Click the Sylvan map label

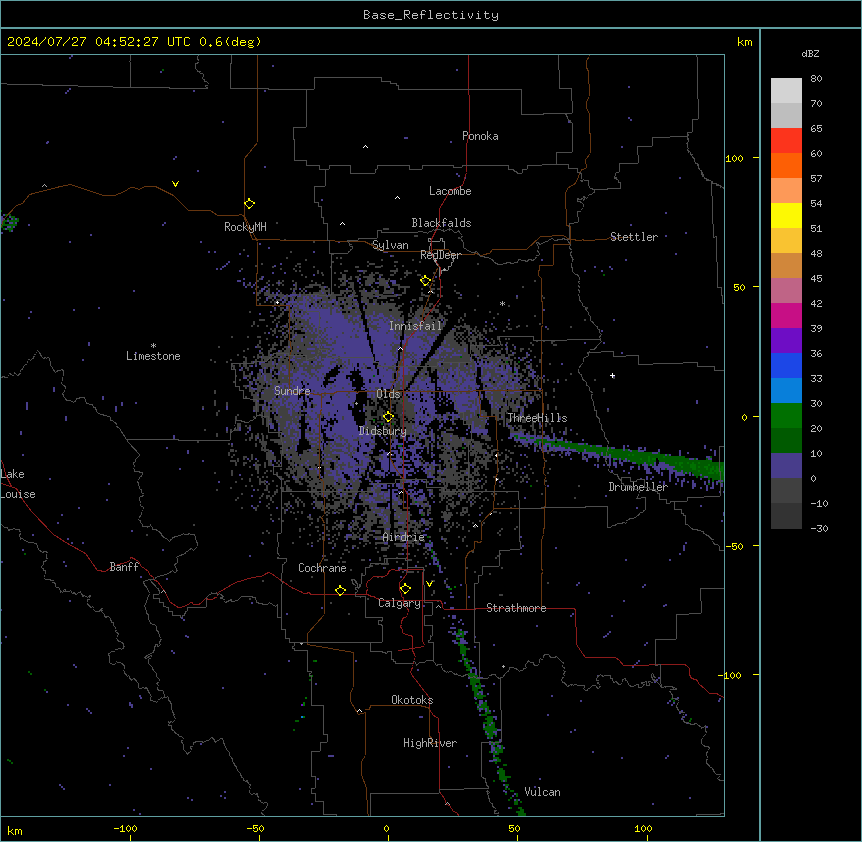coord(390,245)
